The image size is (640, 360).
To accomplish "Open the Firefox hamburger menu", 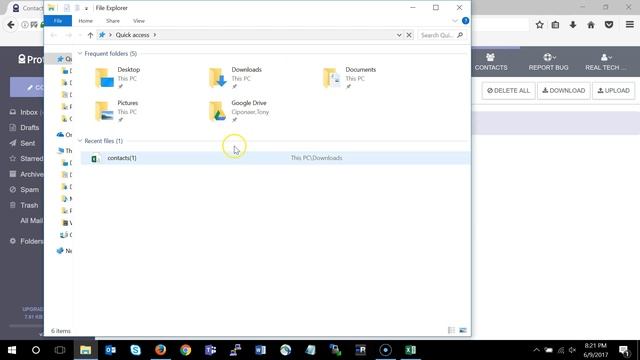I will tap(630, 24).
